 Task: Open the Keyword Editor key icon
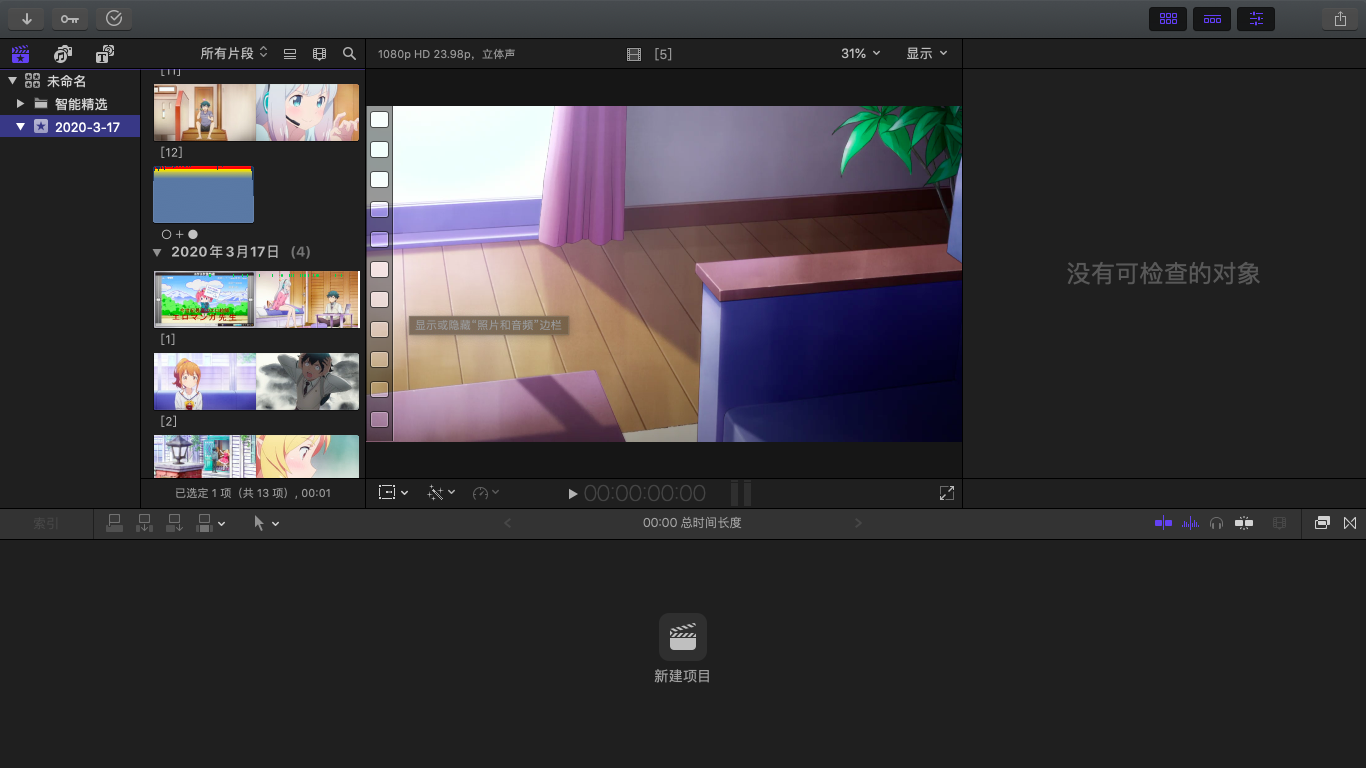(x=70, y=18)
